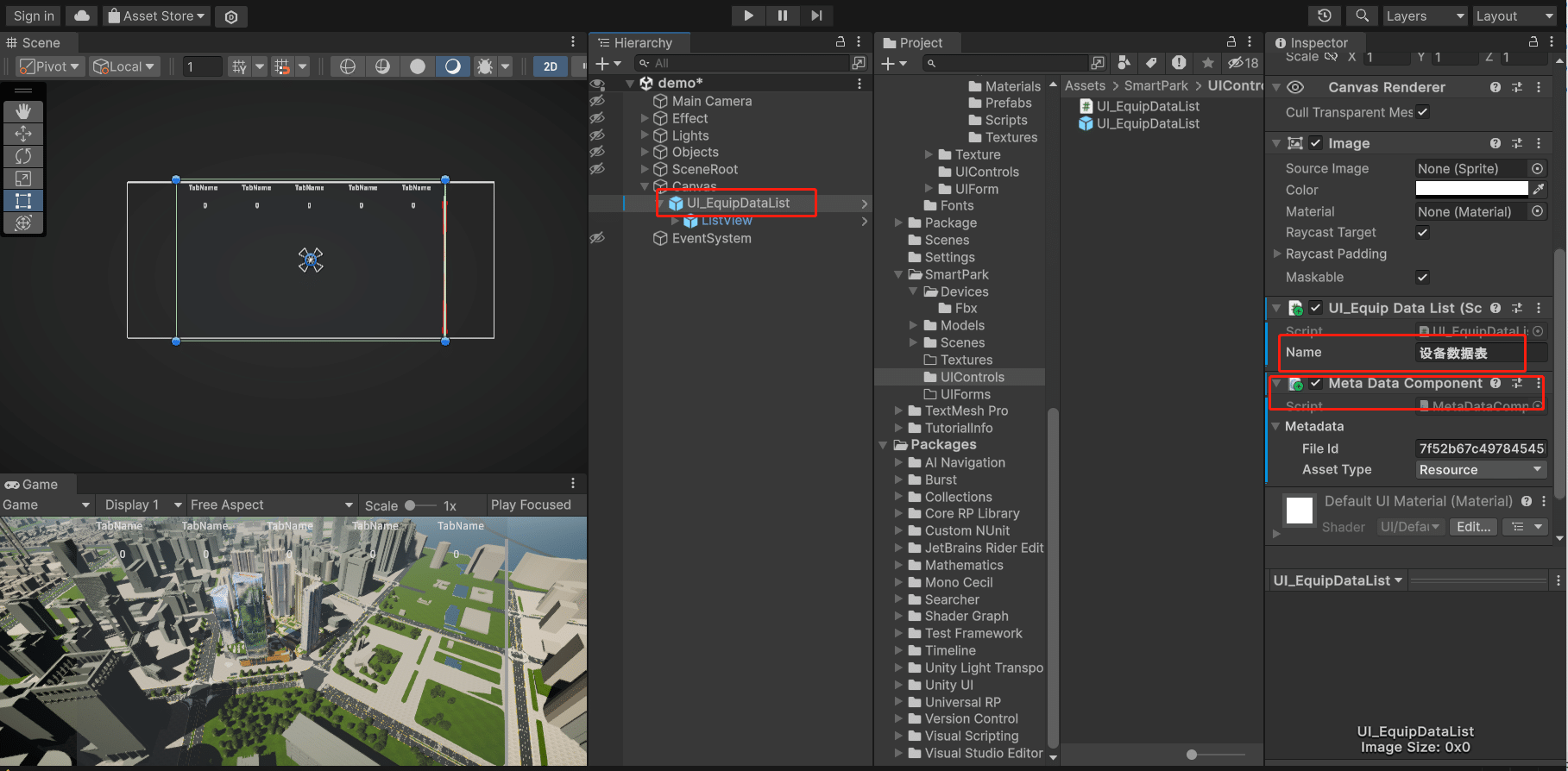Open the Layers dropdown

click(1424, 16)
